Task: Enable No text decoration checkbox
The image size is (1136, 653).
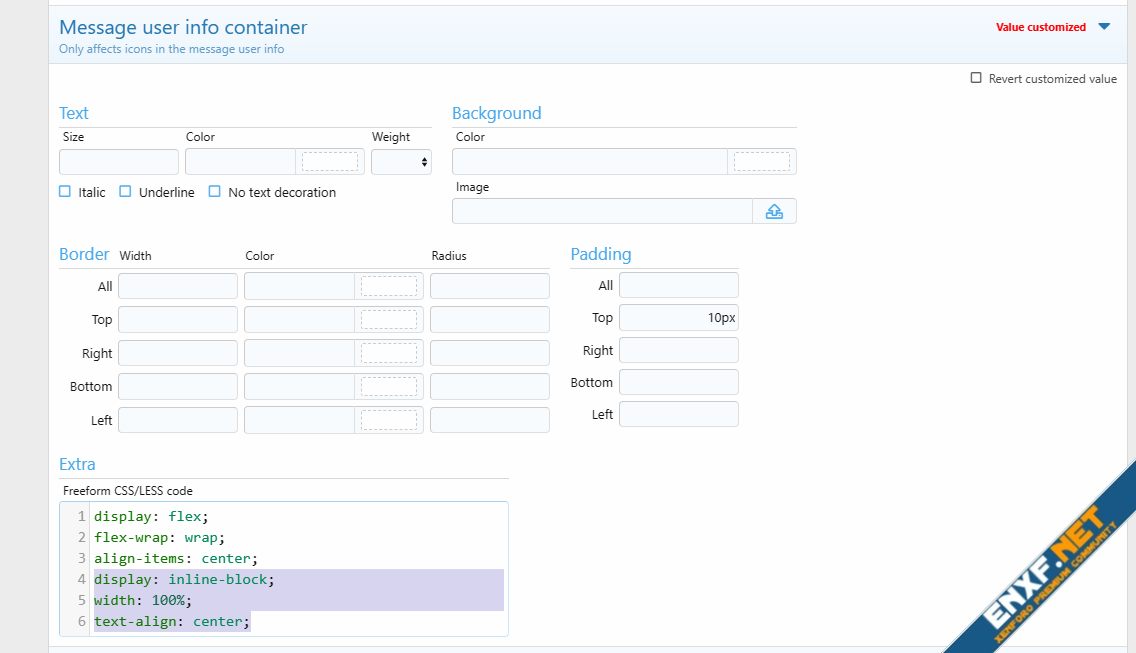Action: pyautogui.click(x=214, y=192)
